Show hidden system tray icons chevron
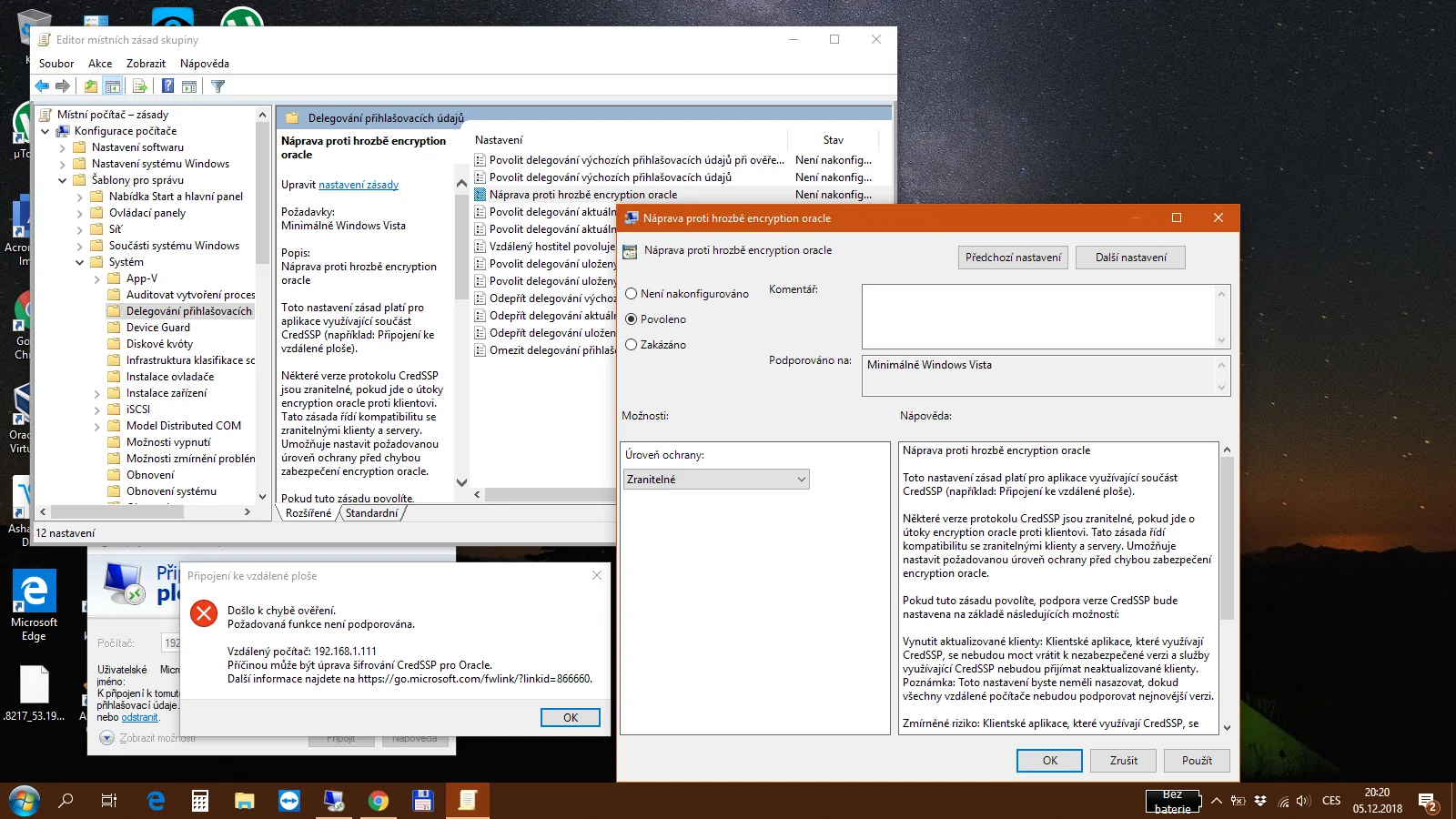This screenshot has width=1456, height=819. tap(1216, 801)
